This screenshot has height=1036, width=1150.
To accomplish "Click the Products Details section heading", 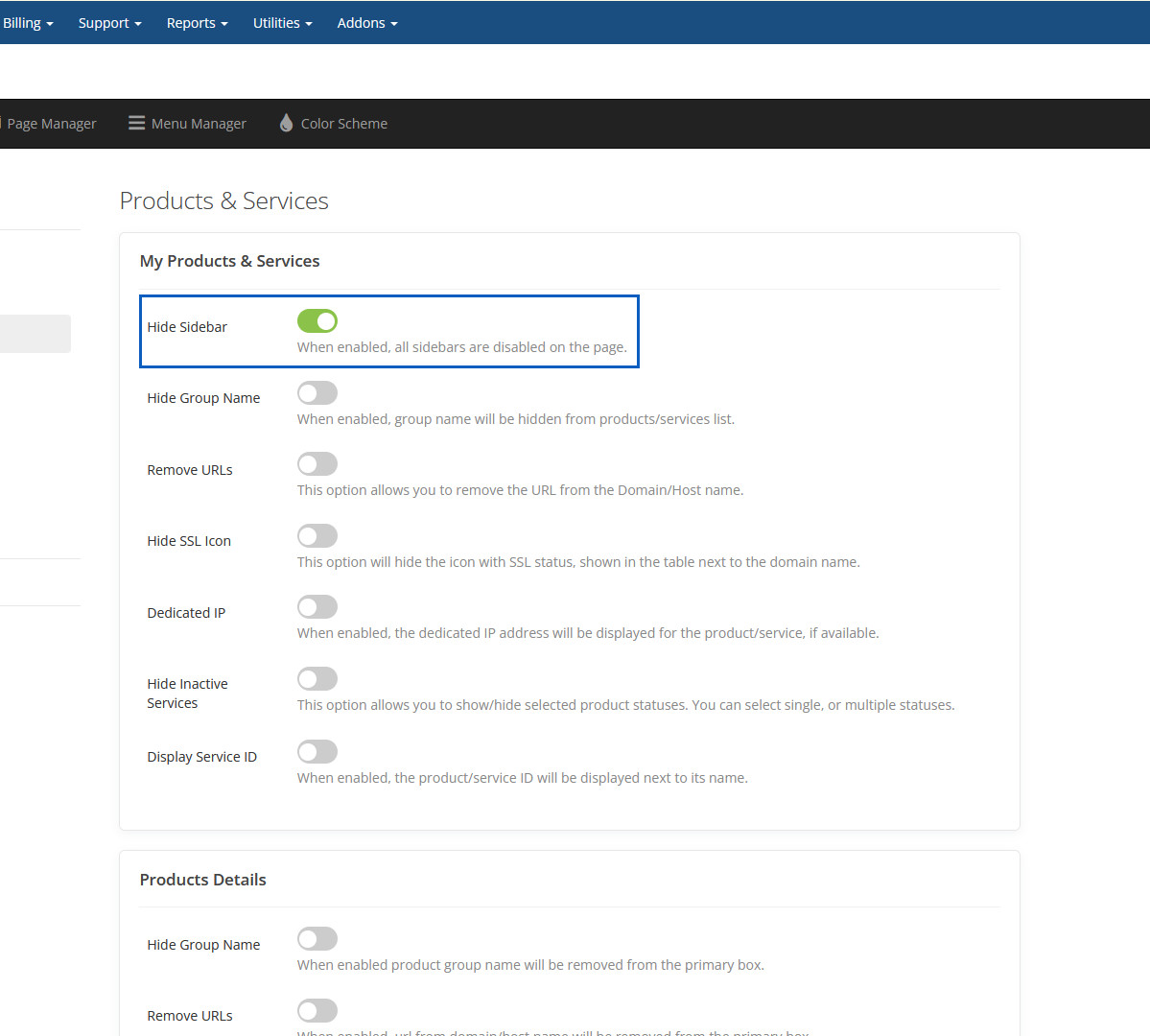I will coord(202,880).
